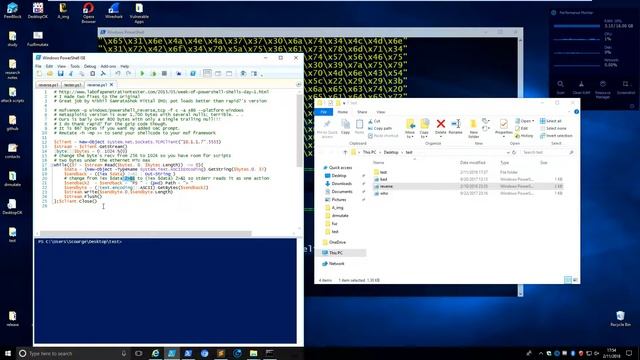This screenshot has height=360, width=640.
Task: Open Add-ons menu in PowerShell ISE
Action: click(108, 66)
